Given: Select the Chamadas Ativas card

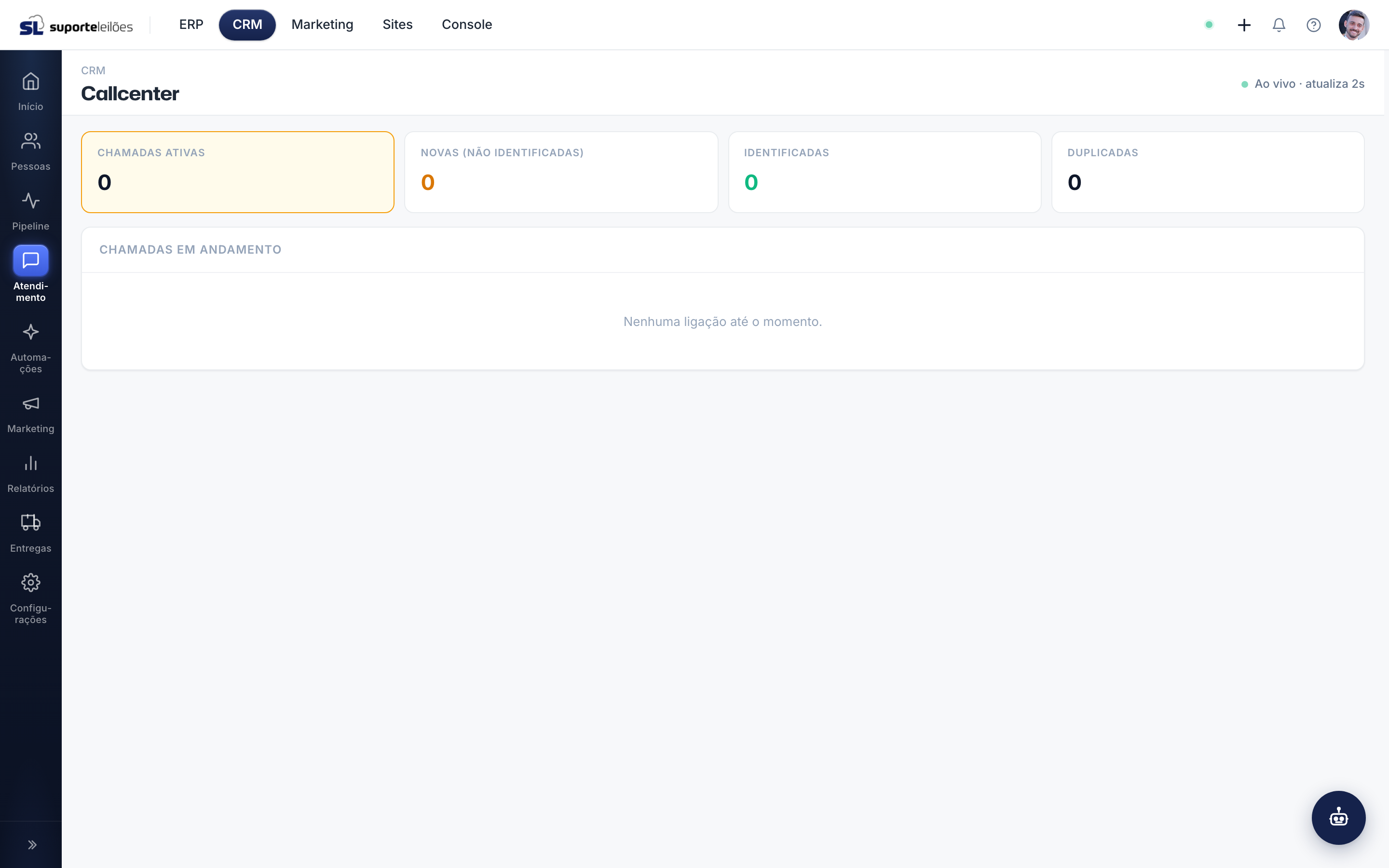Looking at the screenshot, I should click(238, 172).
